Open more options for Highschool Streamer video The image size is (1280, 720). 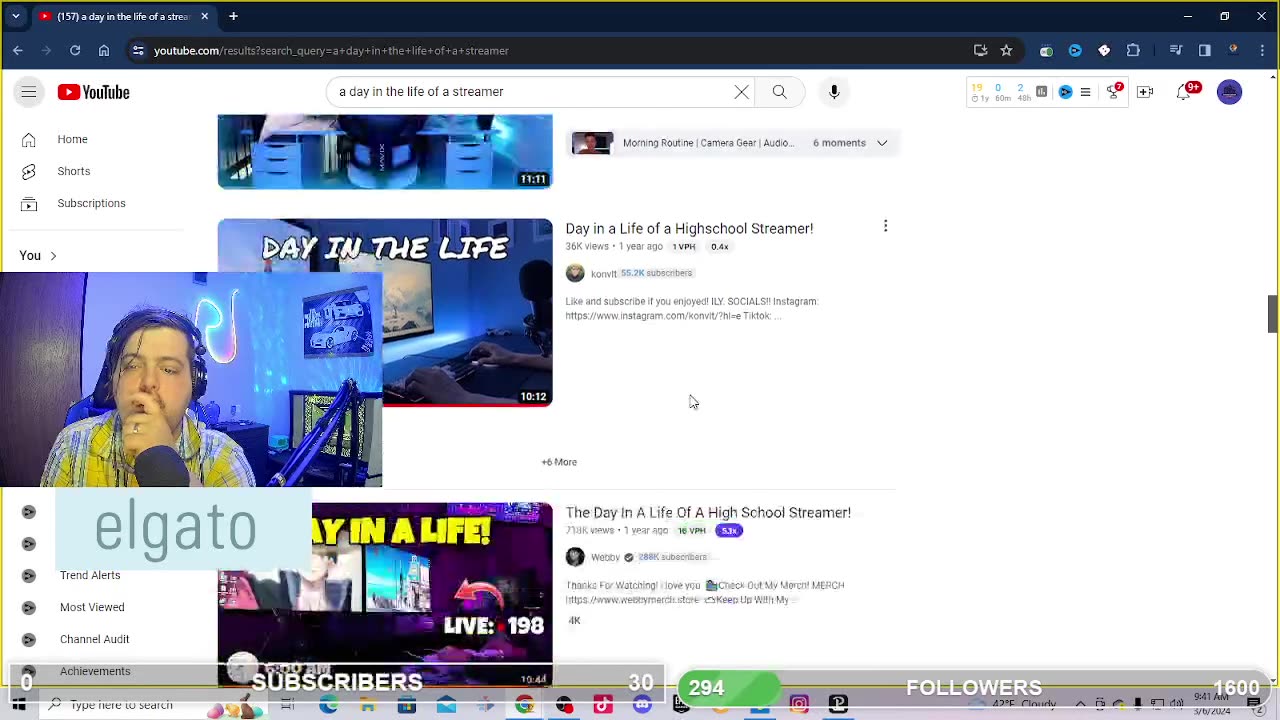[x=885, y=227]
